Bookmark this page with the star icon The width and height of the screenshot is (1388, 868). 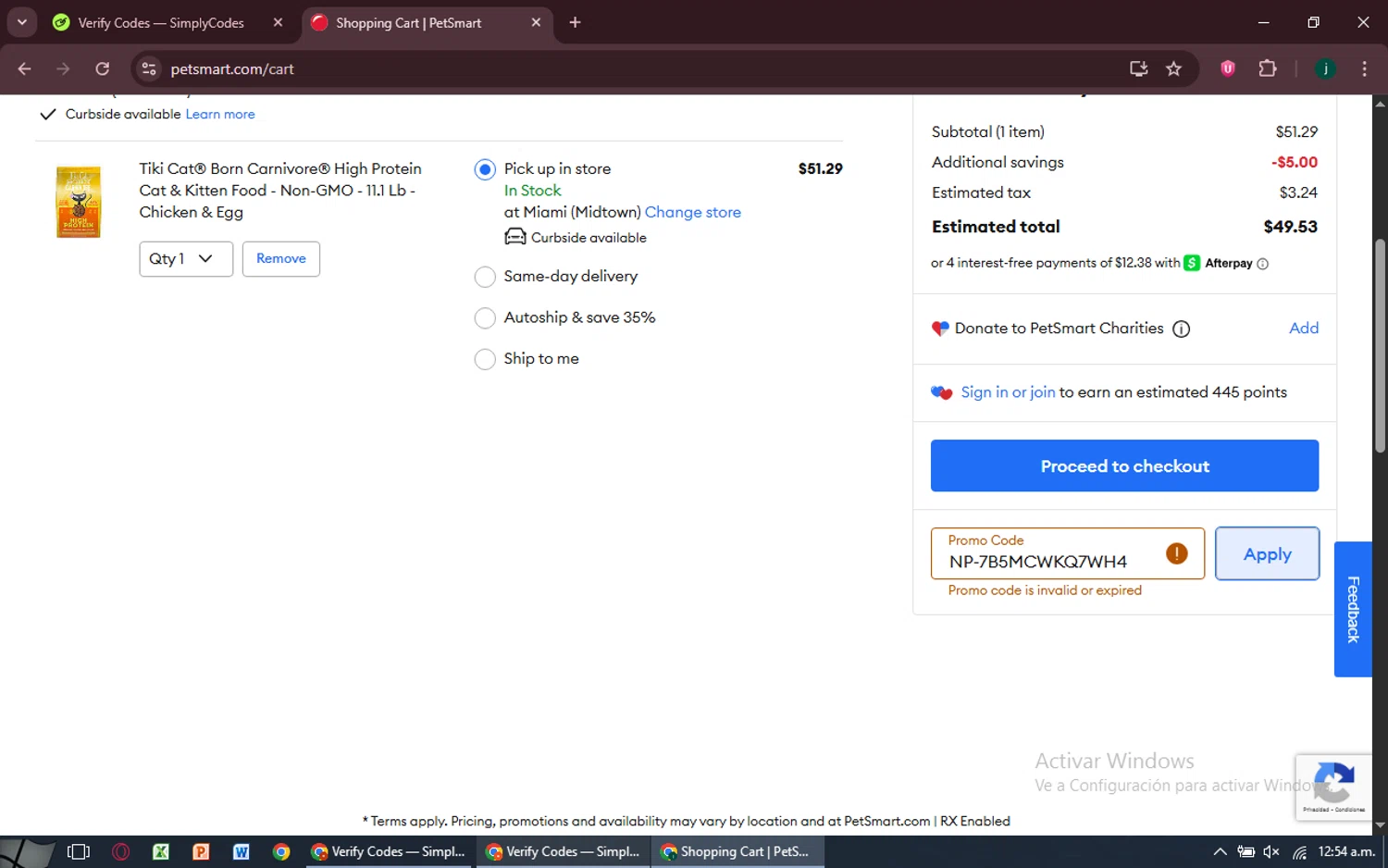coord(1173,68)
